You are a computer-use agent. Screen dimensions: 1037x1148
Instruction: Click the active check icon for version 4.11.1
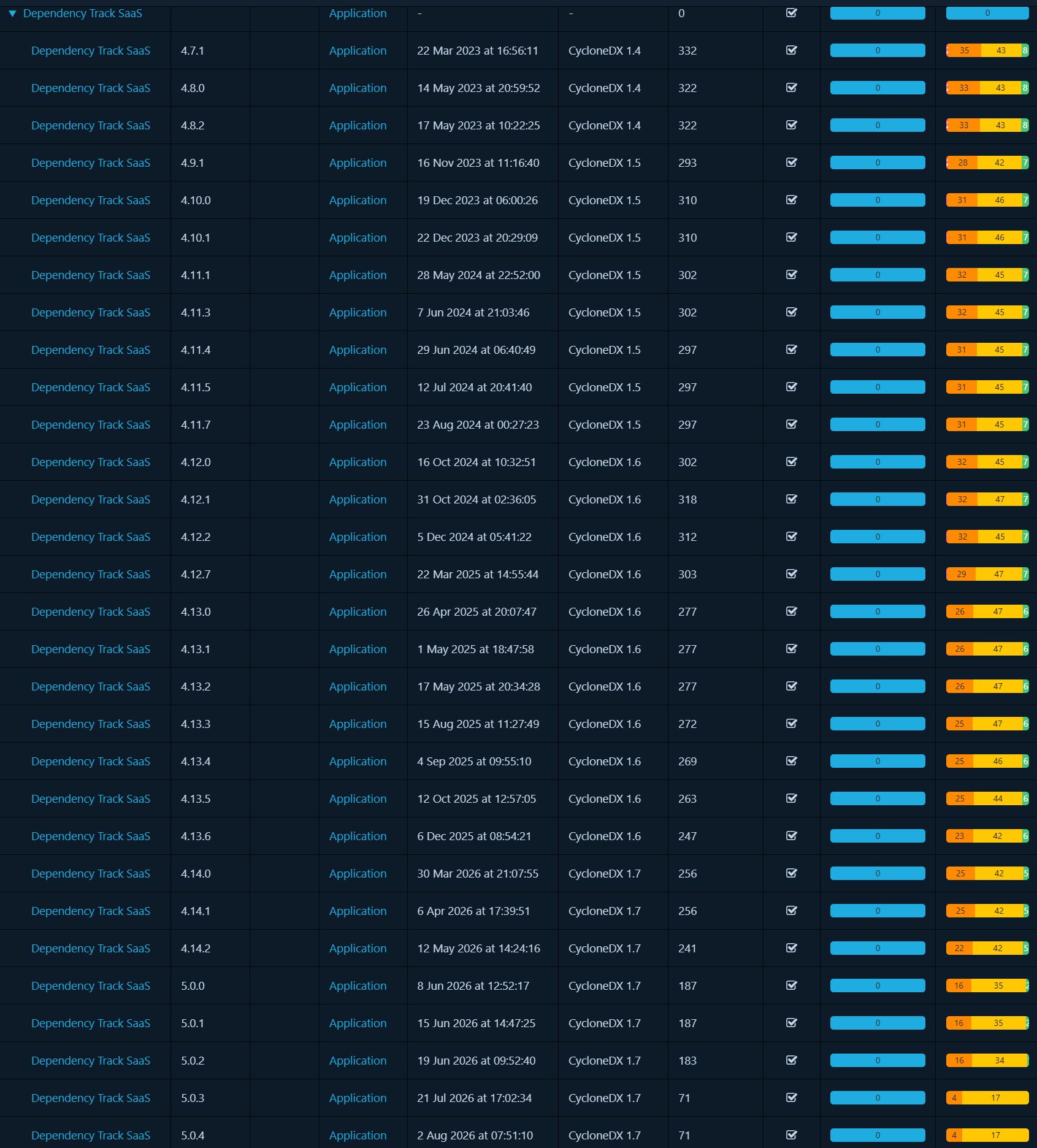pyautogui.click(x=792, y=275)
